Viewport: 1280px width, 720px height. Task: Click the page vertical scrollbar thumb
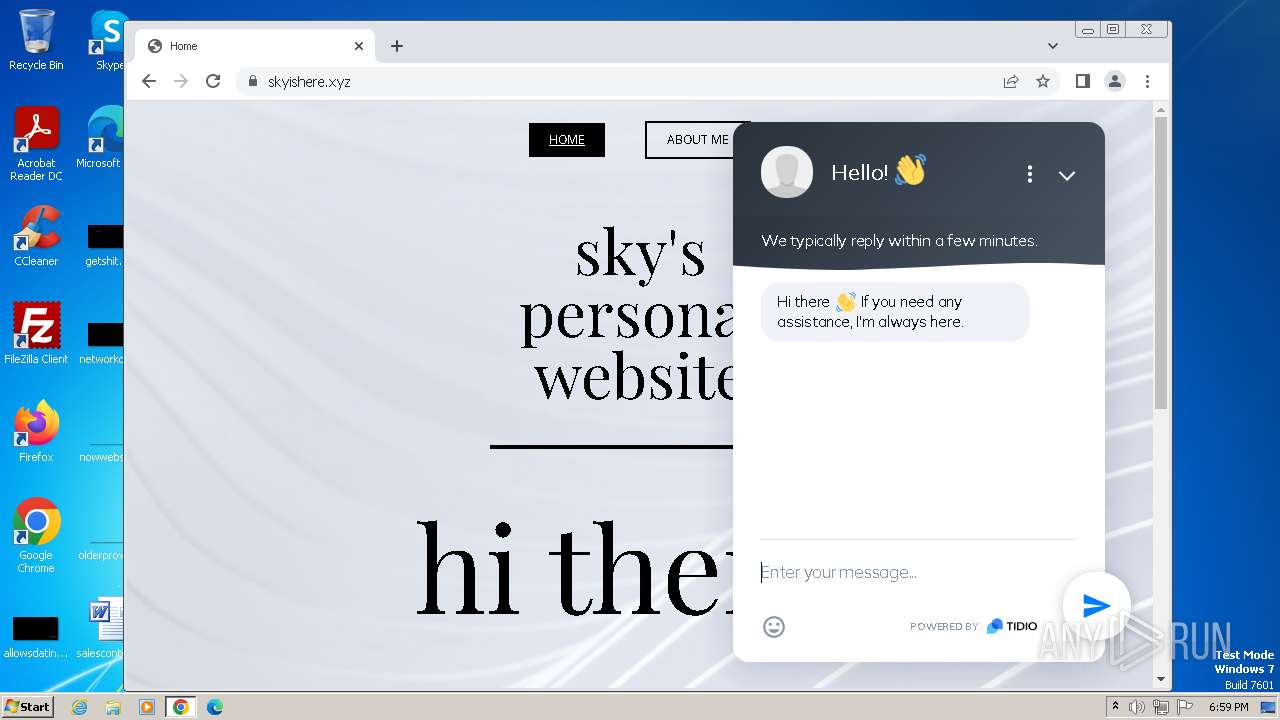click(1160, 262)
